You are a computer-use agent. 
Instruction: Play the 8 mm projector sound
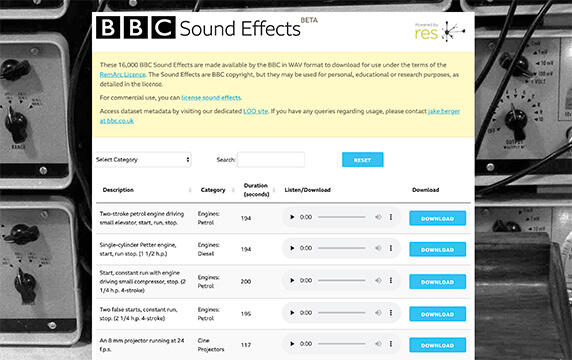(292, 344)
